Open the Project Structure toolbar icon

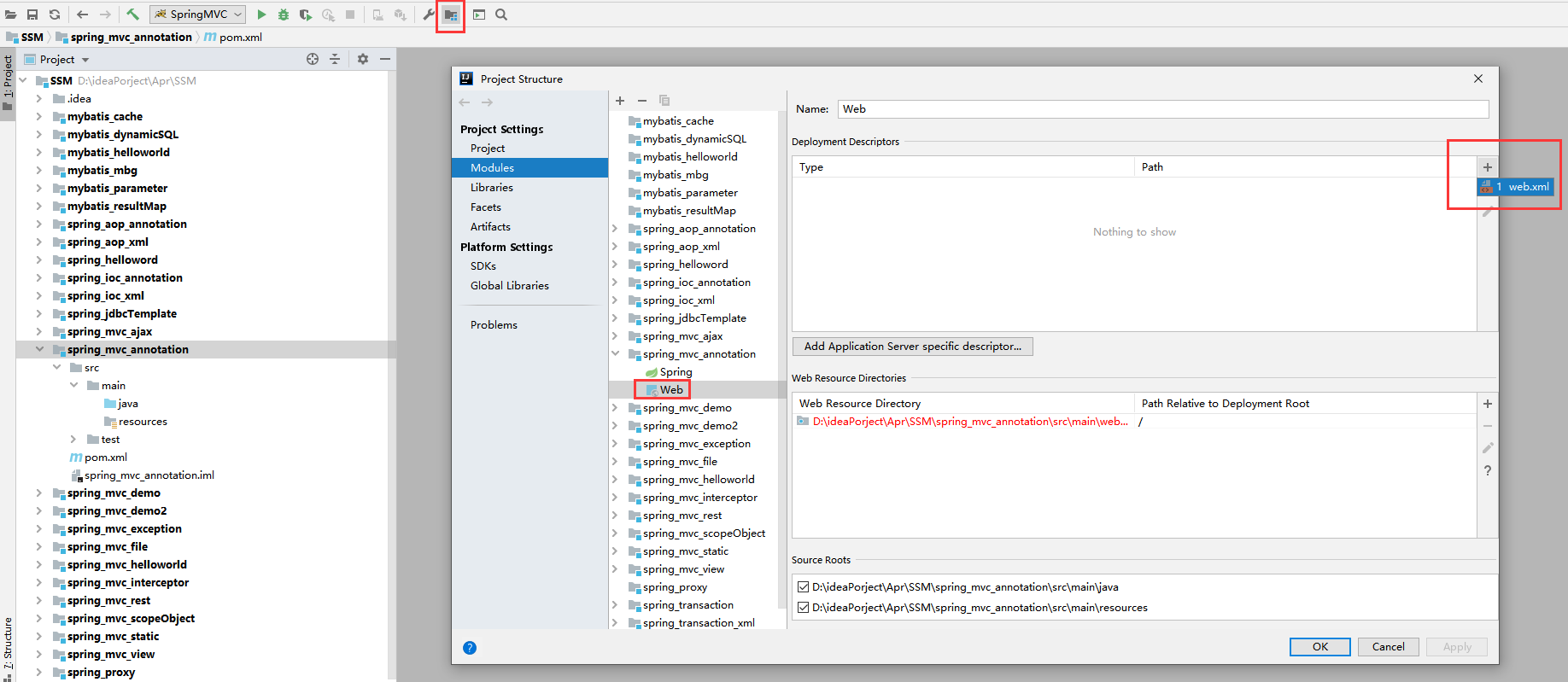(x=450, y=15)
